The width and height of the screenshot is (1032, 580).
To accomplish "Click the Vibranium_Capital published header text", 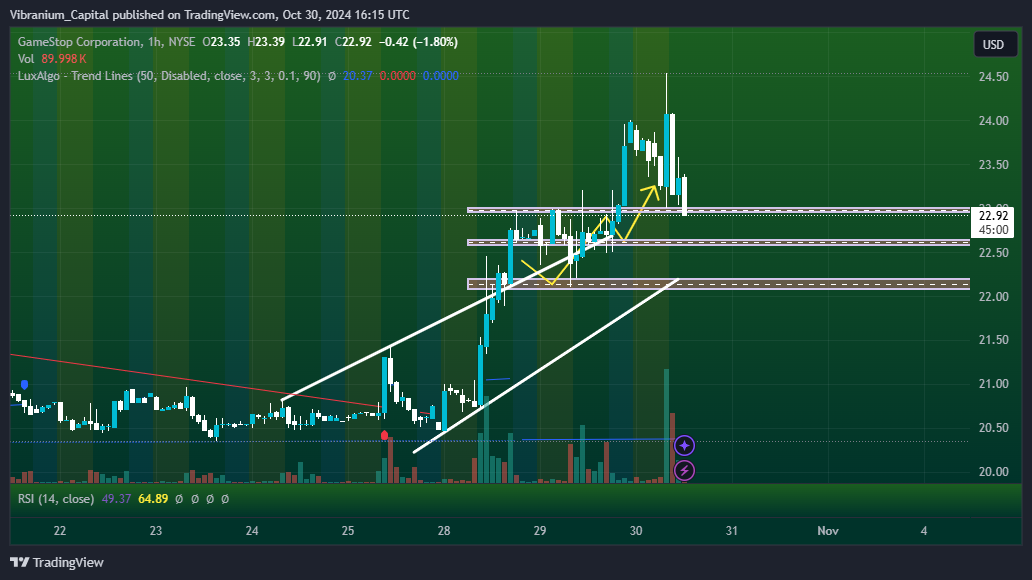I will tap(209, 14).
